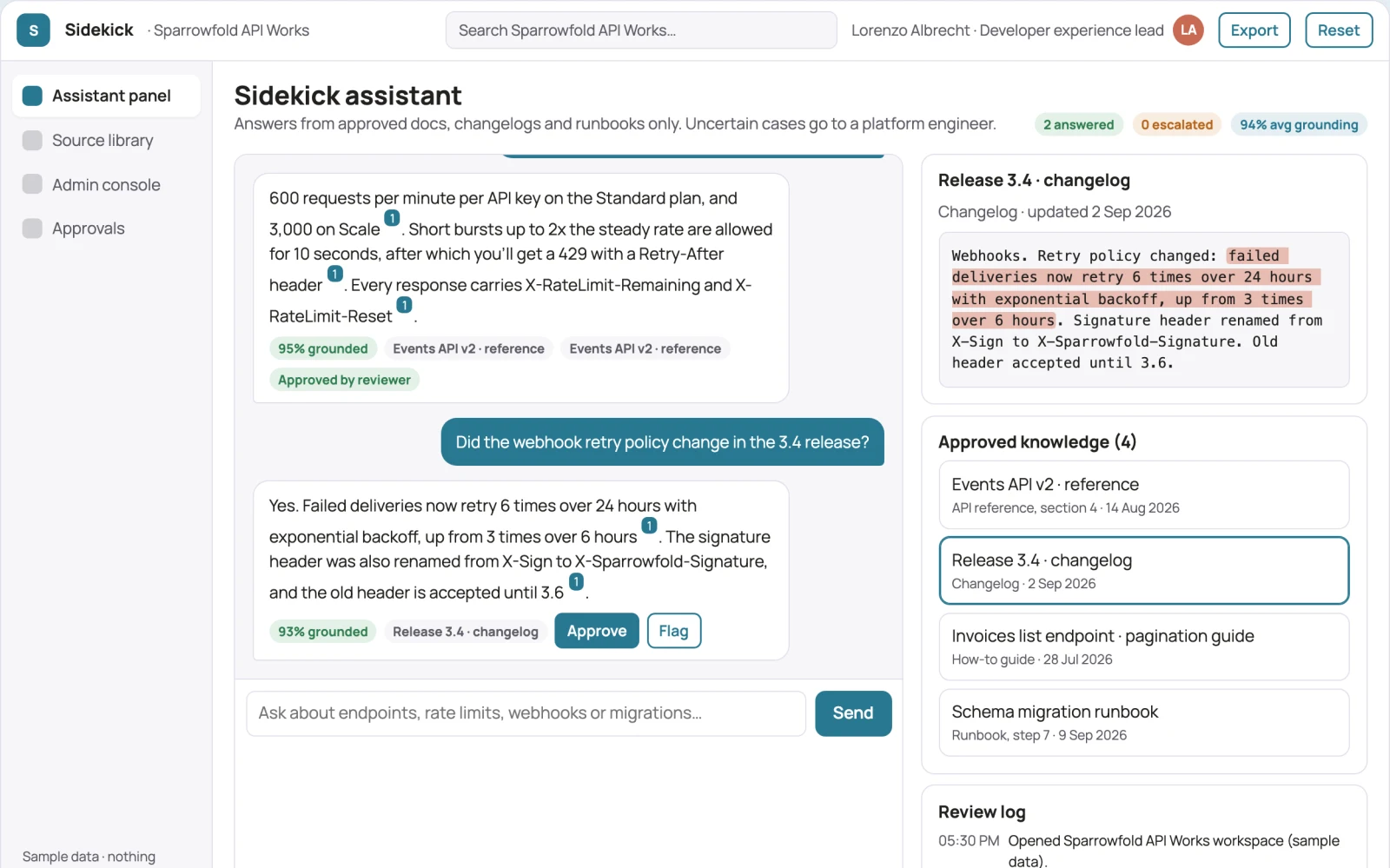
Task: Open the Assistant panel menu item
Action: tap(106, 96)
